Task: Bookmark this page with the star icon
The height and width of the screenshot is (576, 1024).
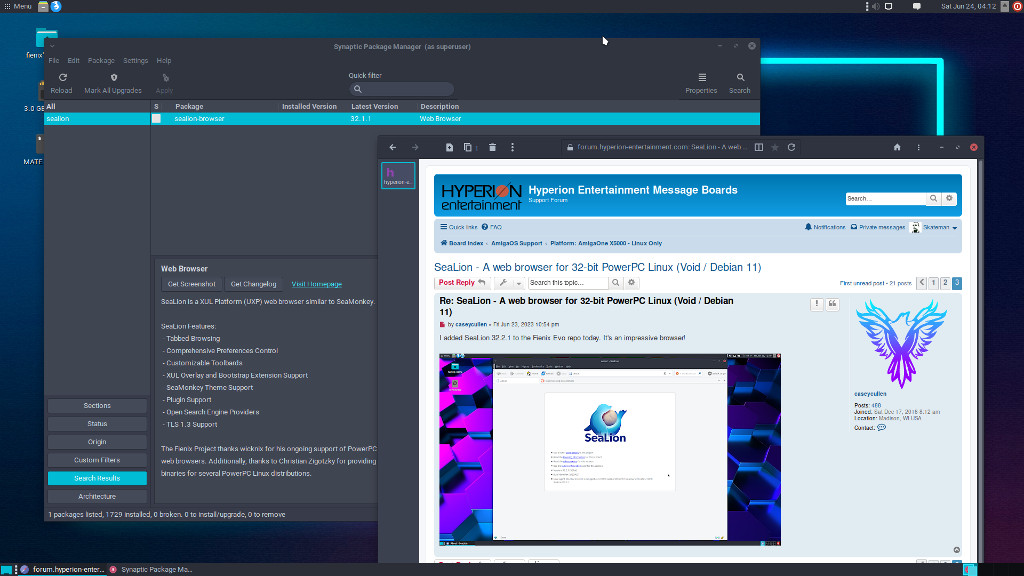Action: pyautogui.click(x=775, y=148)
